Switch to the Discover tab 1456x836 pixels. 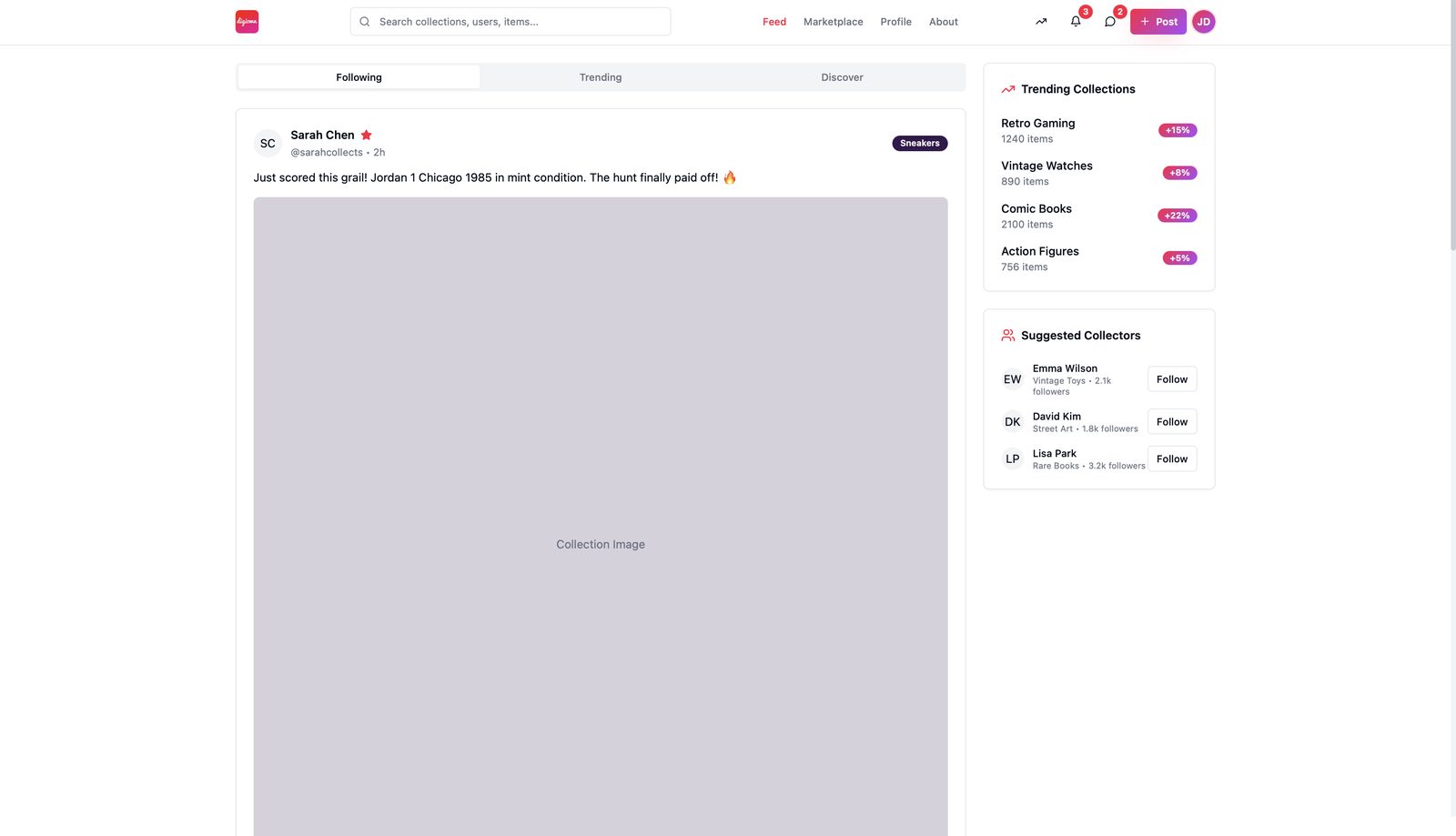(x=843, y=77)
